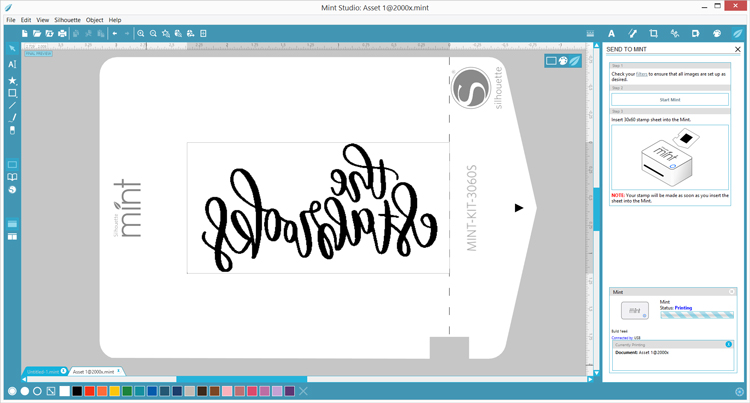Open the Edit menu
This screenshot has height=403, width=750.
(x=26, y=20)
